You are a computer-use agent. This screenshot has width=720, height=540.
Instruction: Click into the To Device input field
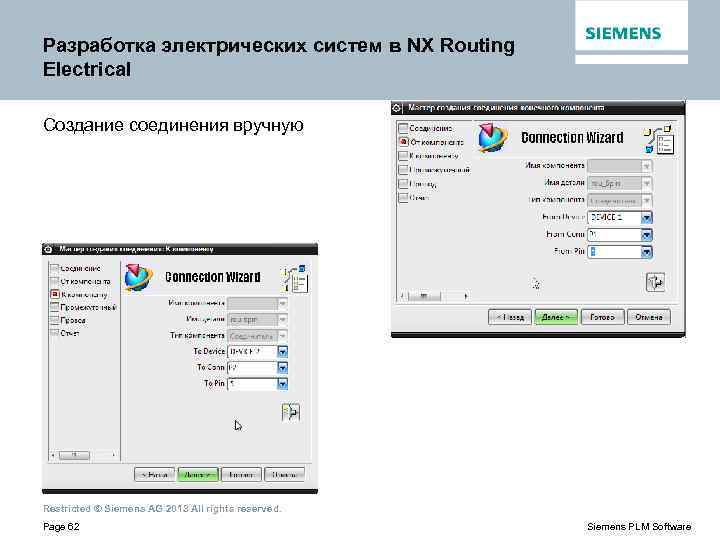coord(253,352)
